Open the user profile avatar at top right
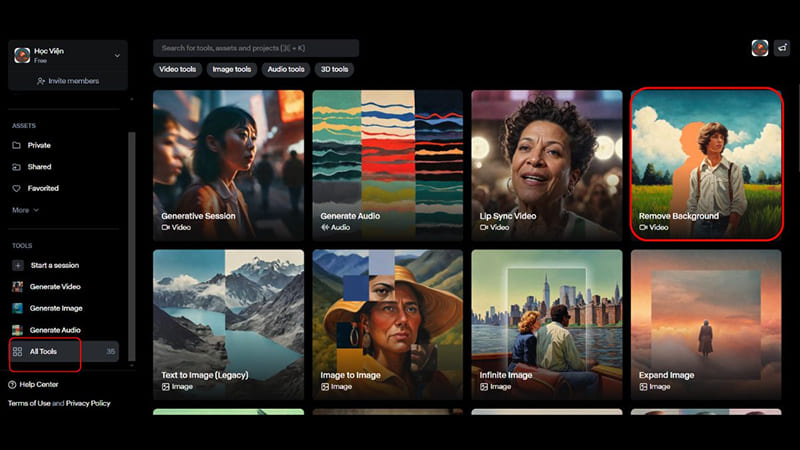 [x=760, y=48]
